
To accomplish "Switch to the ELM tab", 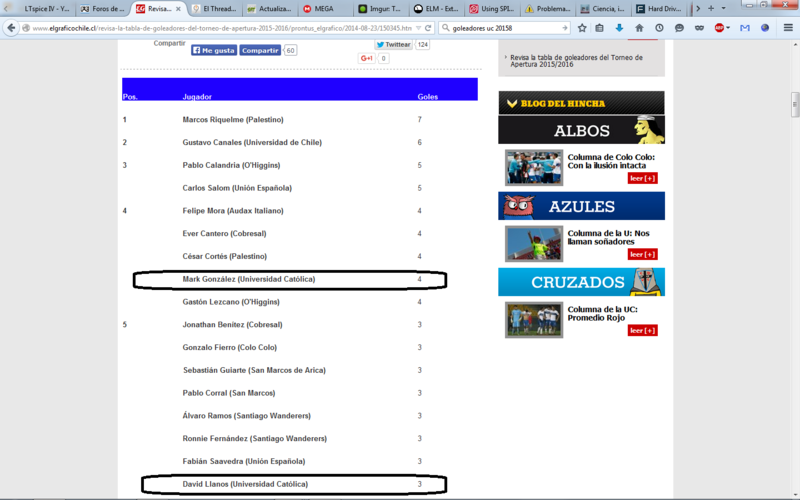I will [x=435, y=9].
